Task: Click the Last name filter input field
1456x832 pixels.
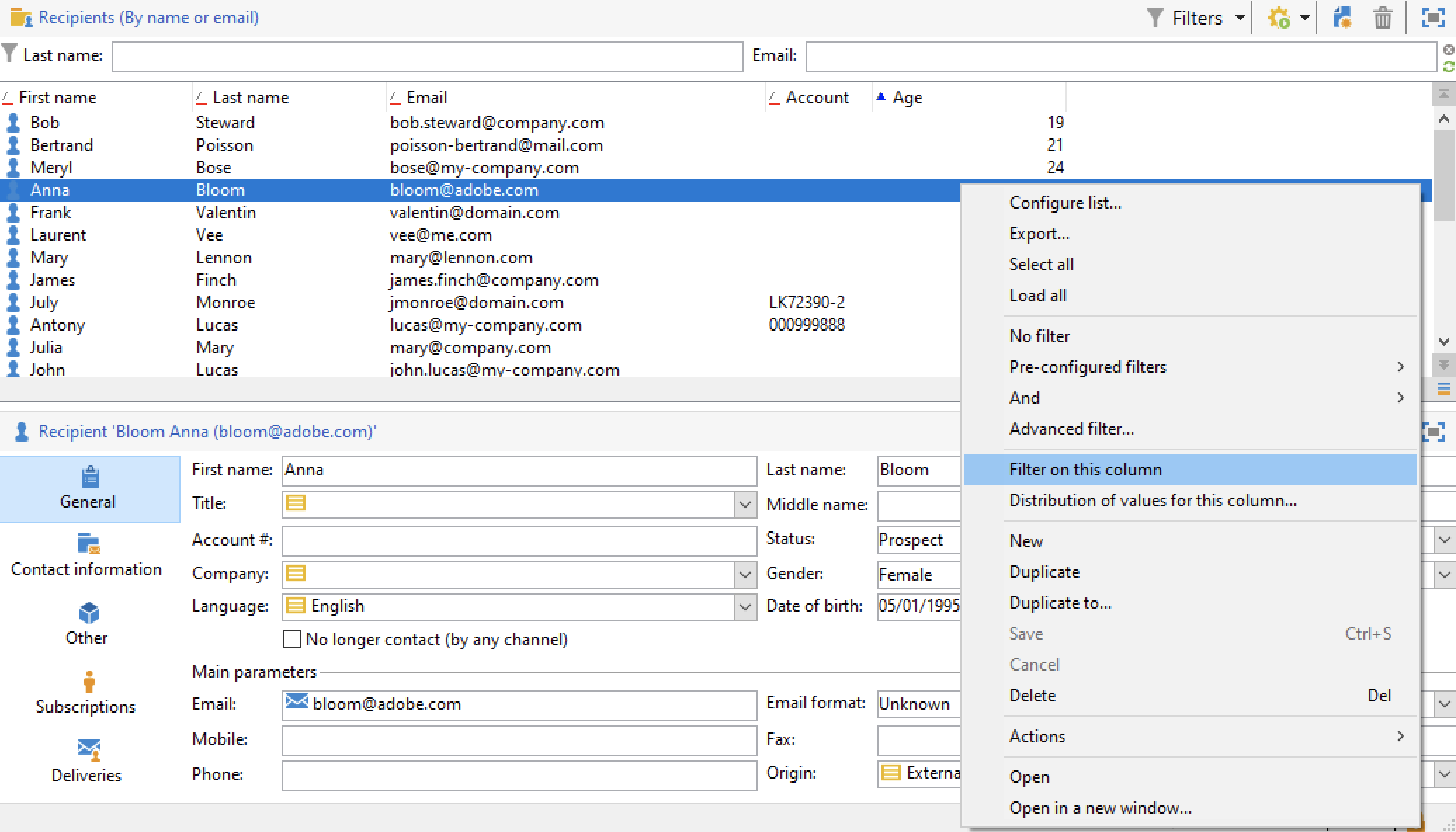Action: (x=427, y=56)
